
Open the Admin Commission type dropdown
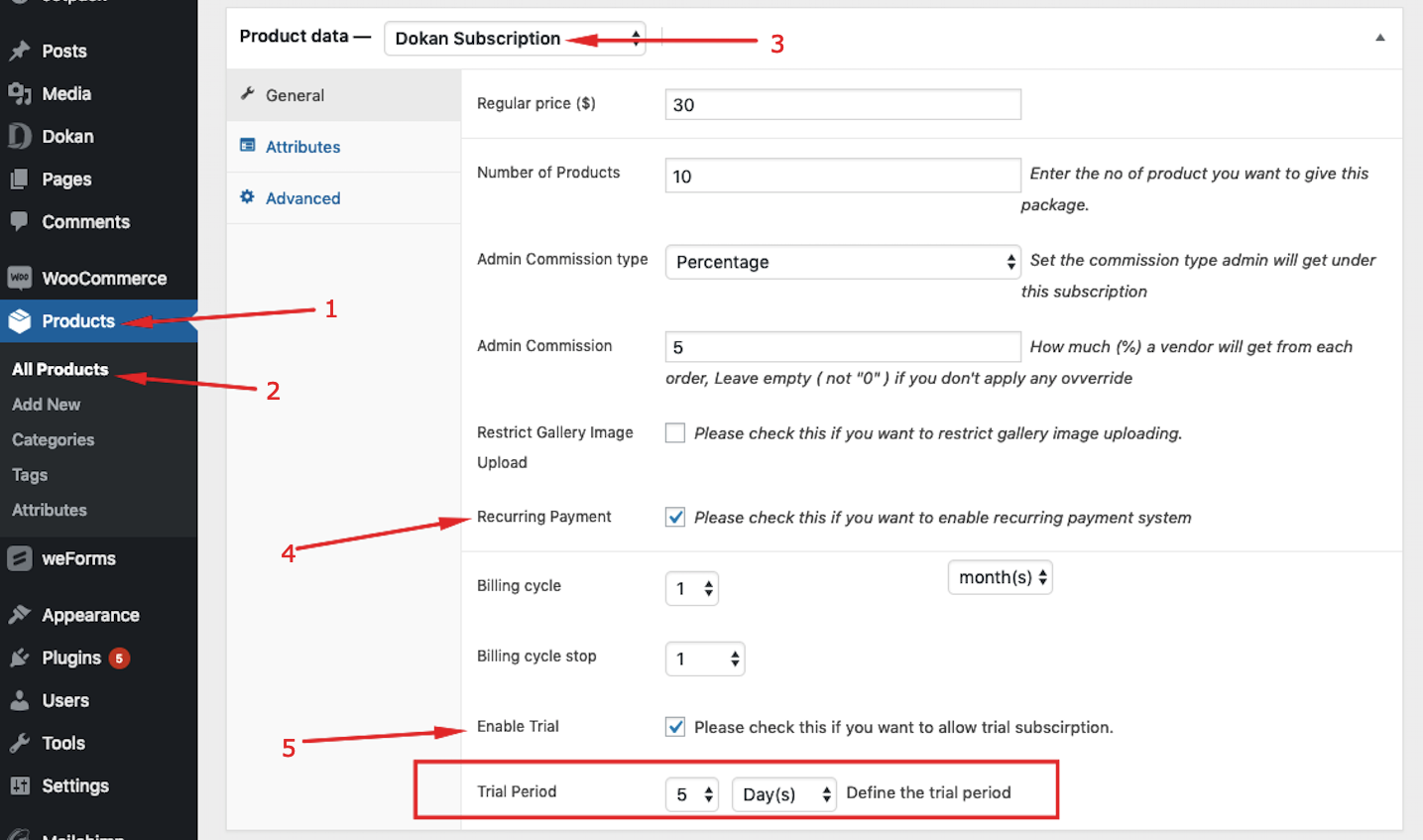pos(843,262)
